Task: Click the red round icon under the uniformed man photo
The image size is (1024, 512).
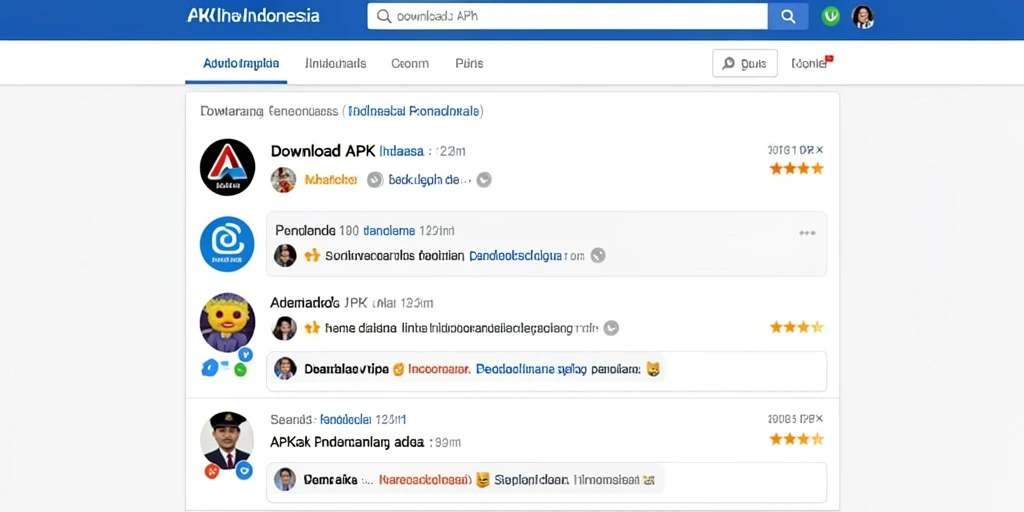Action: pos(212,470)
